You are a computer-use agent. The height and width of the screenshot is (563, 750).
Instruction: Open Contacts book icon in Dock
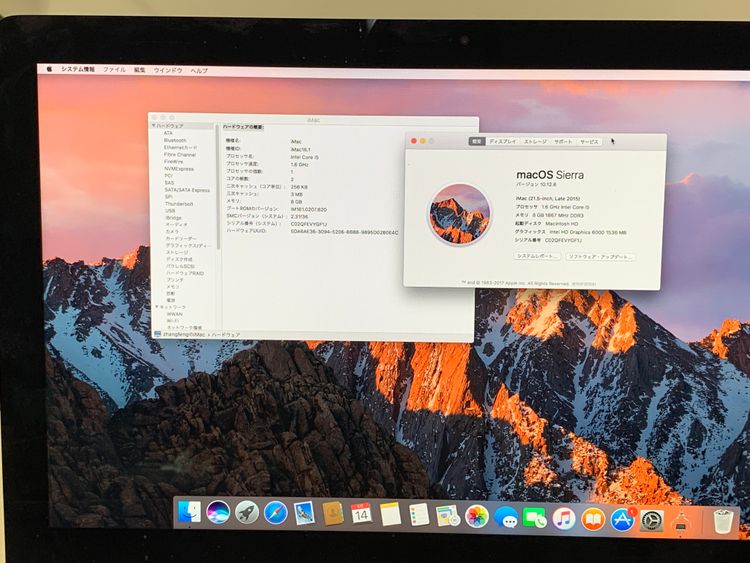pos(333,514)
